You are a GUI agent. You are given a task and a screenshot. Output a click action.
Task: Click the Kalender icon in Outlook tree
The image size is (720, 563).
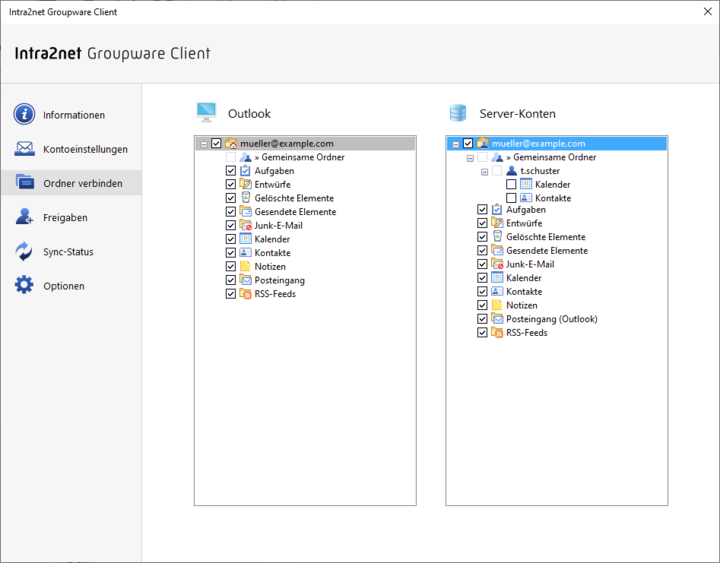click(246, 239)
